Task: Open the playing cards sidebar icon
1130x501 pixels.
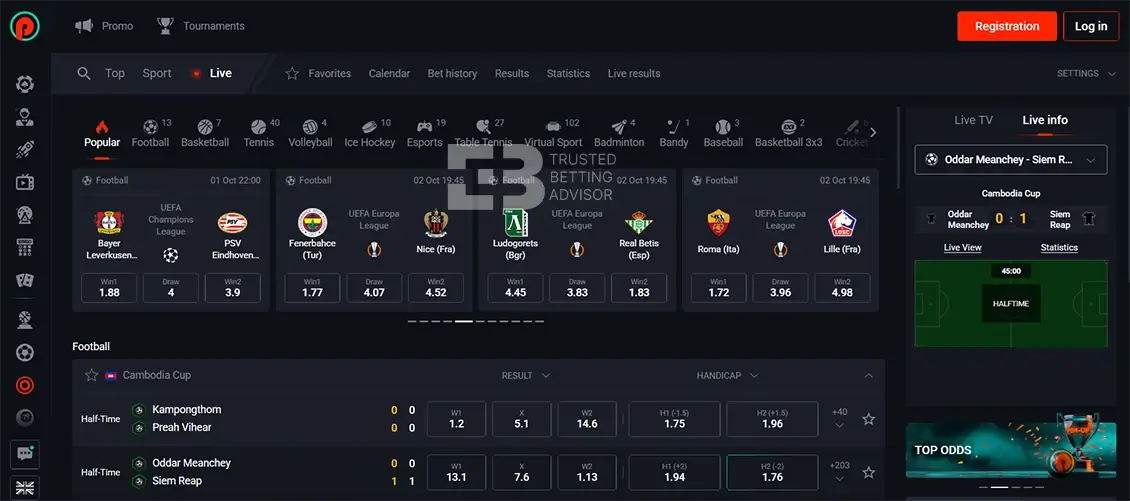Action: pos(25,281)
